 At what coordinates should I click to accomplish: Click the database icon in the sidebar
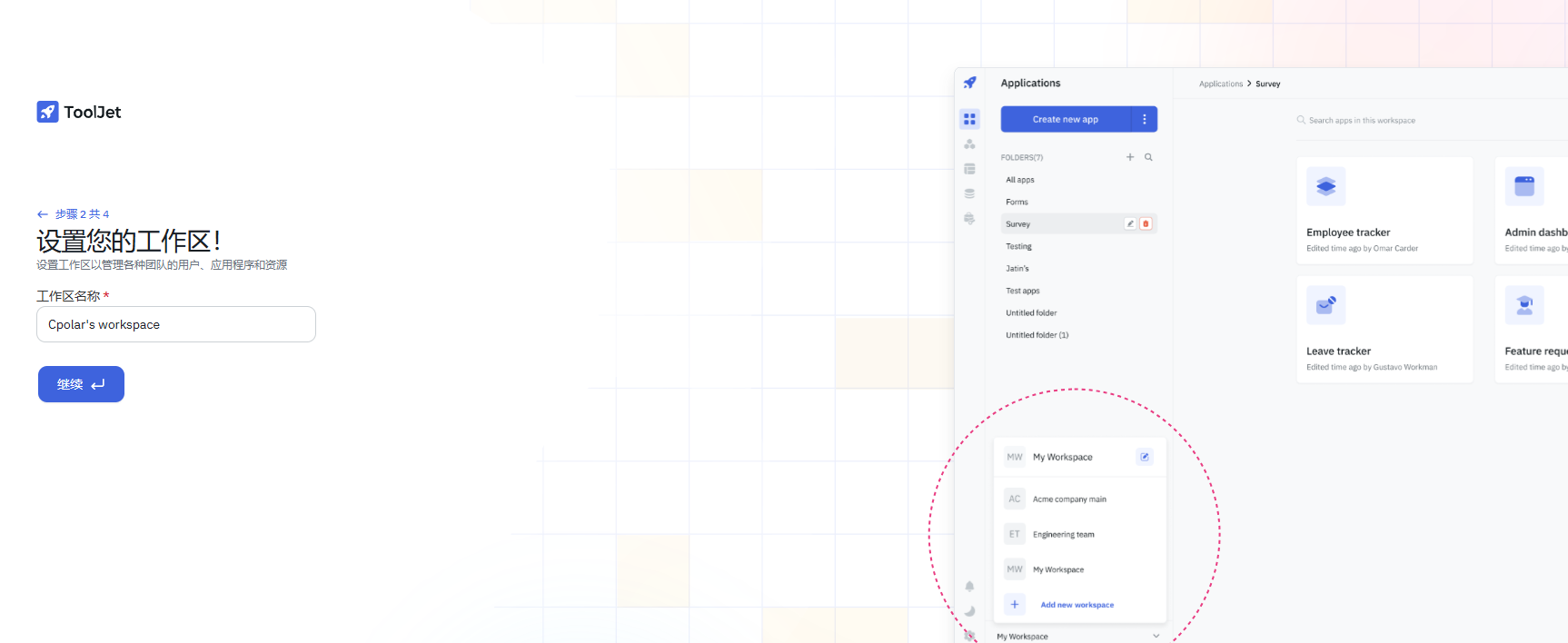tap(969, 193)
